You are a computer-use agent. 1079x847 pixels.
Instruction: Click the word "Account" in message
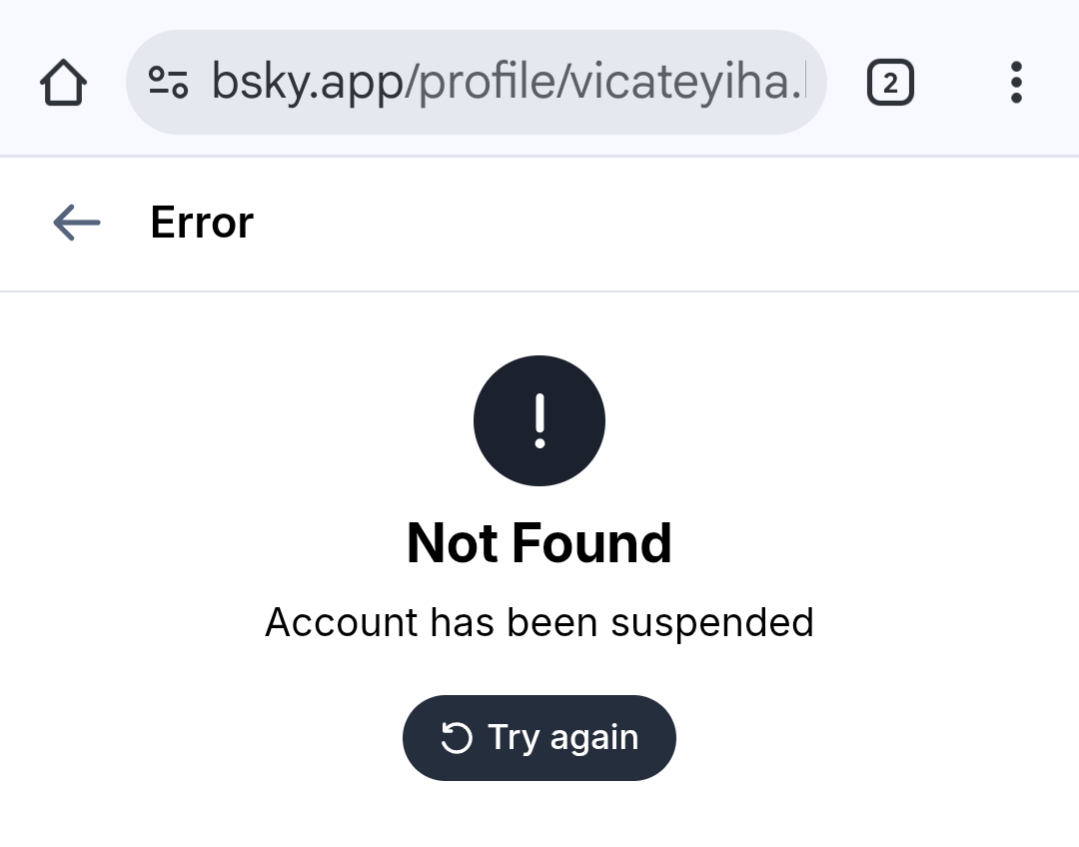tap(341, 623)
